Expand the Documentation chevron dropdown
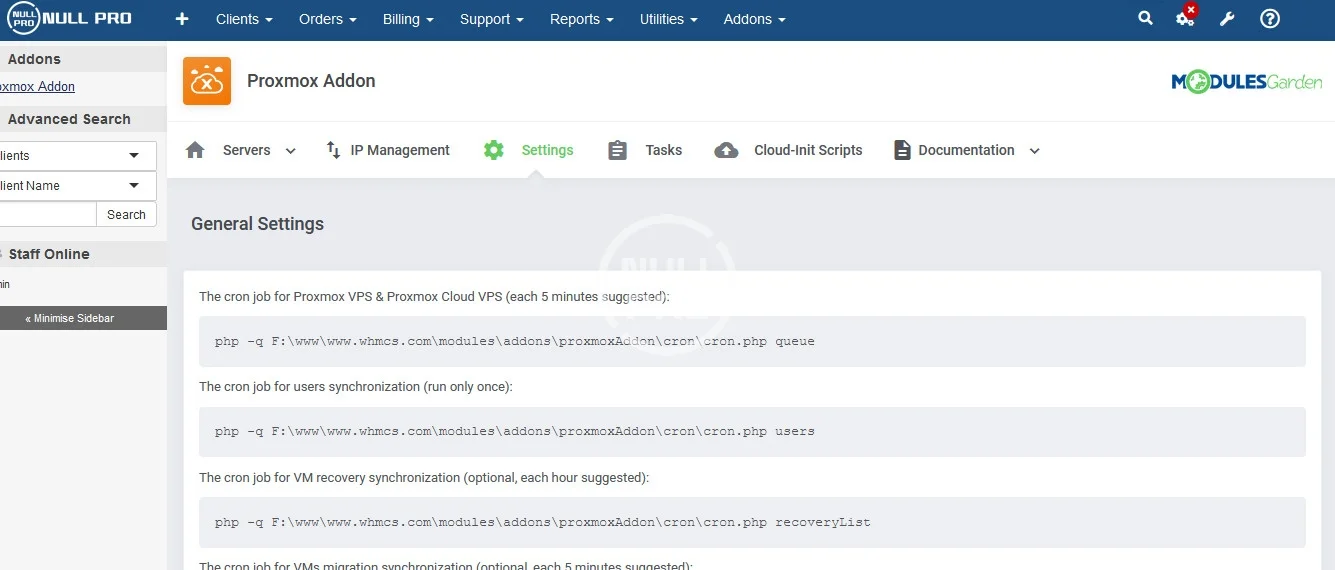The height and width of the screenshot is (570, 1335). (1034, 151)
